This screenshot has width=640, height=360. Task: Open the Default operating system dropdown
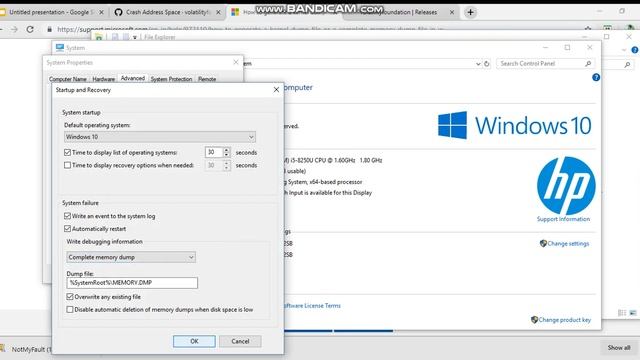click(x=160, y=137)
